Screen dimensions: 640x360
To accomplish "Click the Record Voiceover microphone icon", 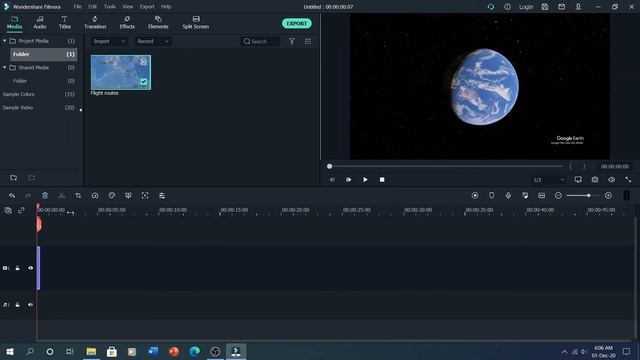I will pos(508,196).
